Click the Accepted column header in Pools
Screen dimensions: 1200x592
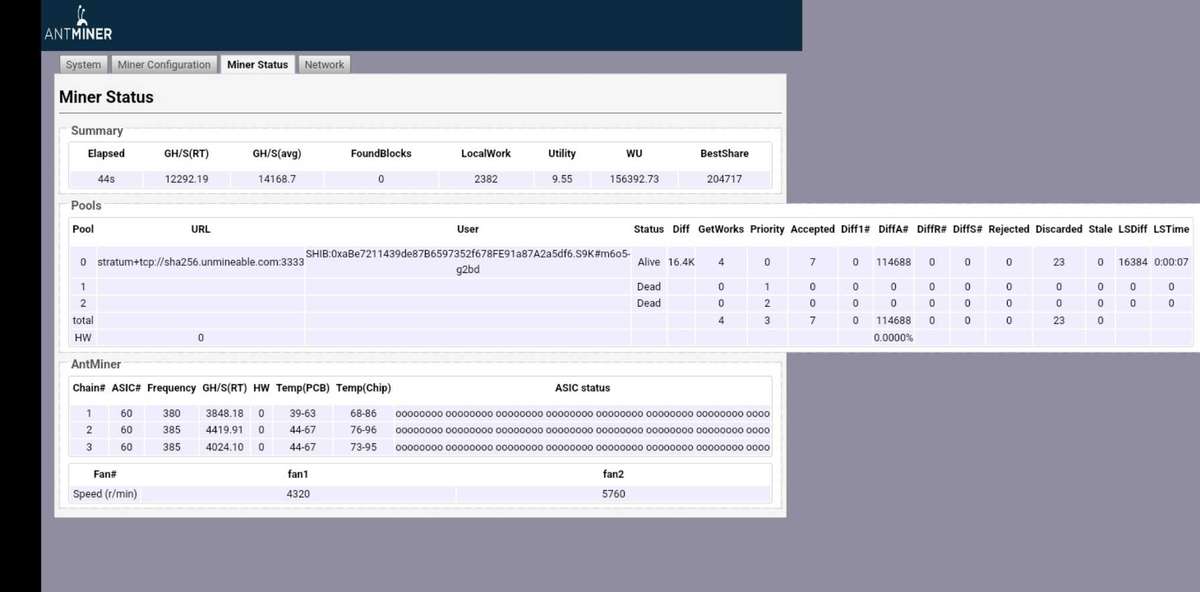coord(812,229)
